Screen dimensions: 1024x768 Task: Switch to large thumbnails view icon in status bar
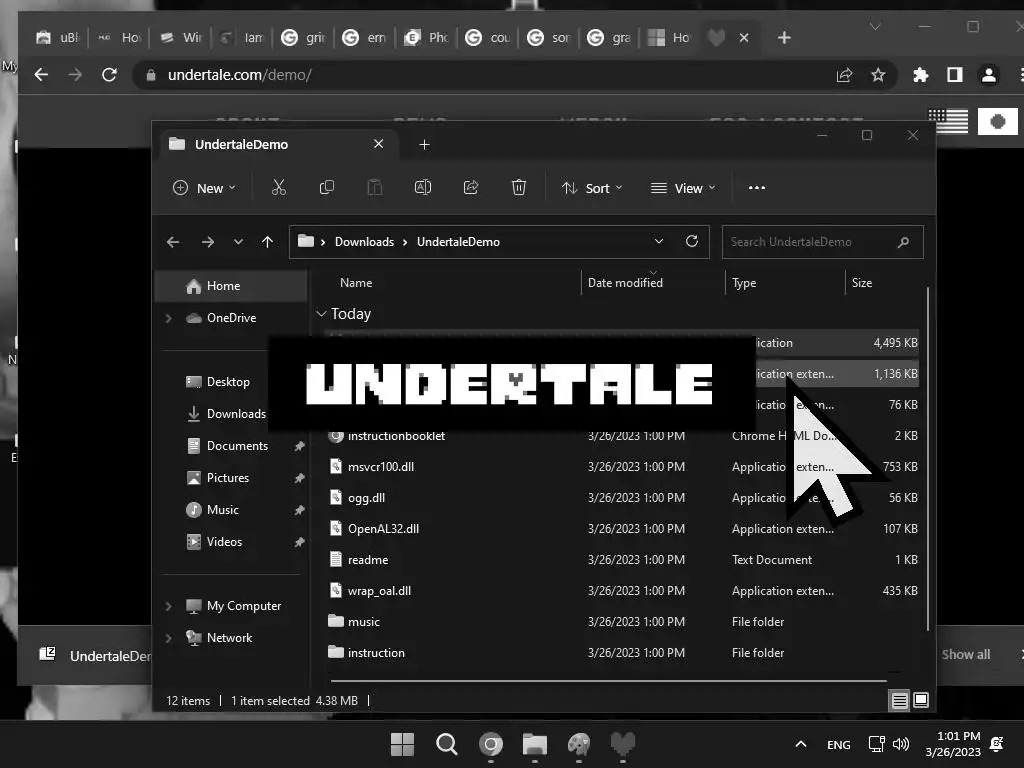pos(921,701)
